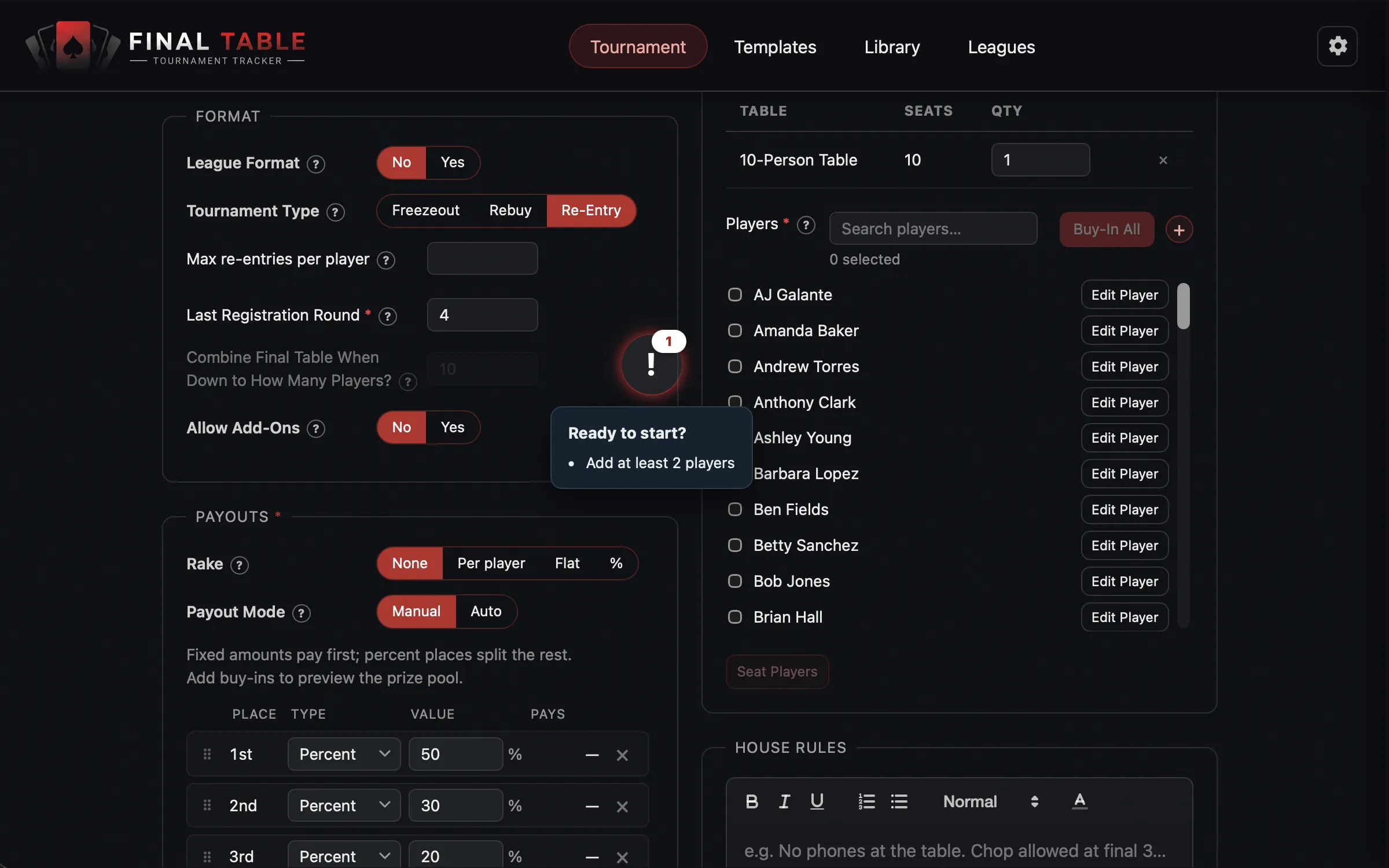Check the Ben Fields player checkbox
This screenshot has height=868, width=1389.
click(734, 510)
